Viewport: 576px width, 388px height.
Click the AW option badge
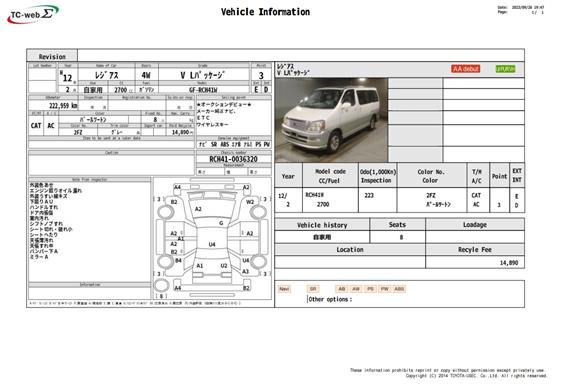click(x=356, y=289)
